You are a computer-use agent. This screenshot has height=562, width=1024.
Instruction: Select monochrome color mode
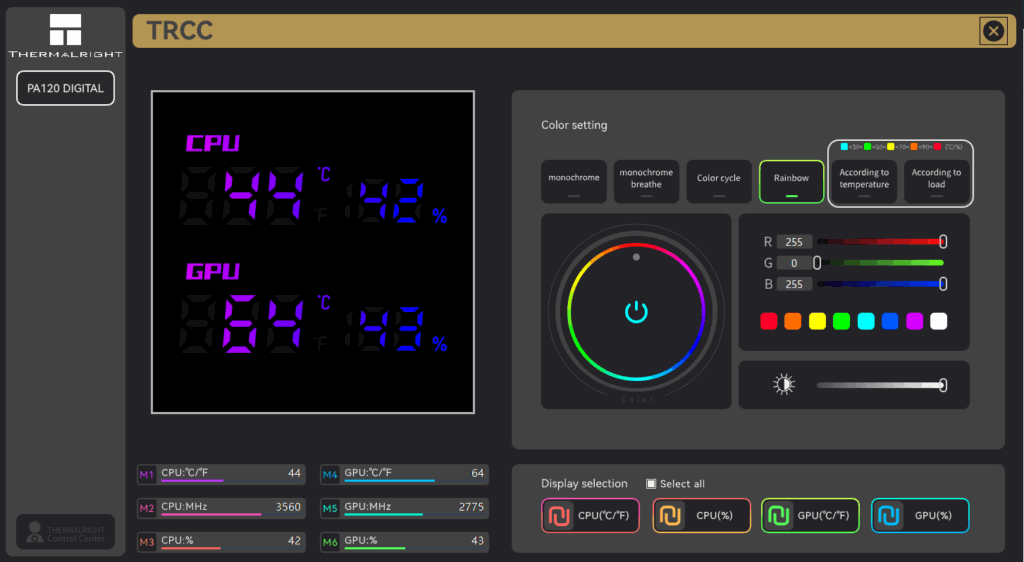(x=574, y=182)
